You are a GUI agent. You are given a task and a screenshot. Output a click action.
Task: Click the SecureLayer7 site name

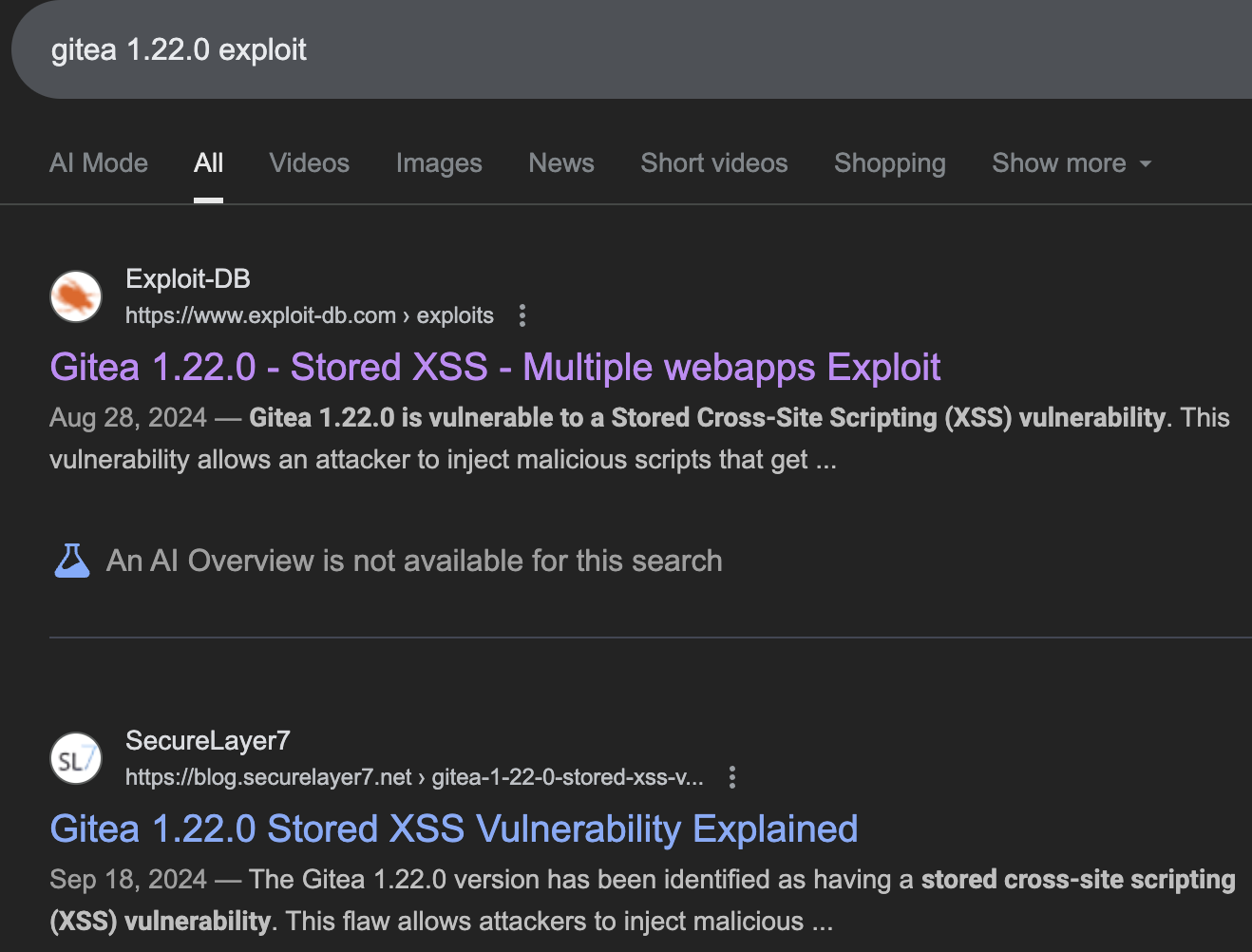[208, 740]
